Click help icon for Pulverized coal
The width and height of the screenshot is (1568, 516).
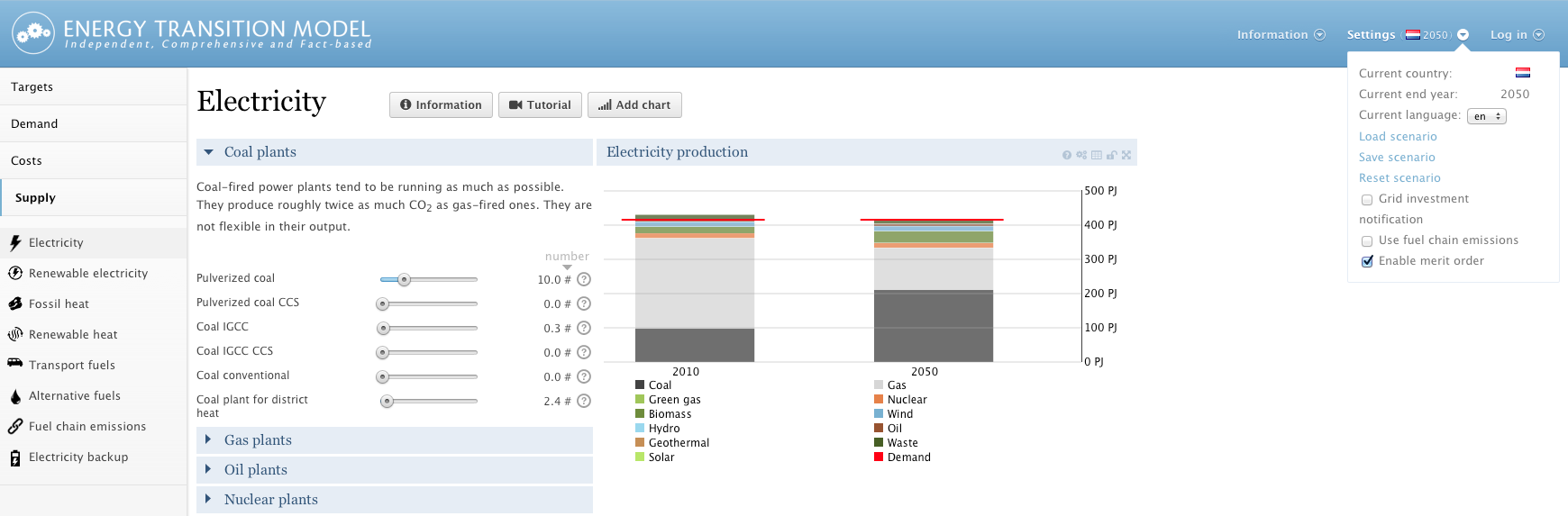coord(584,279)
